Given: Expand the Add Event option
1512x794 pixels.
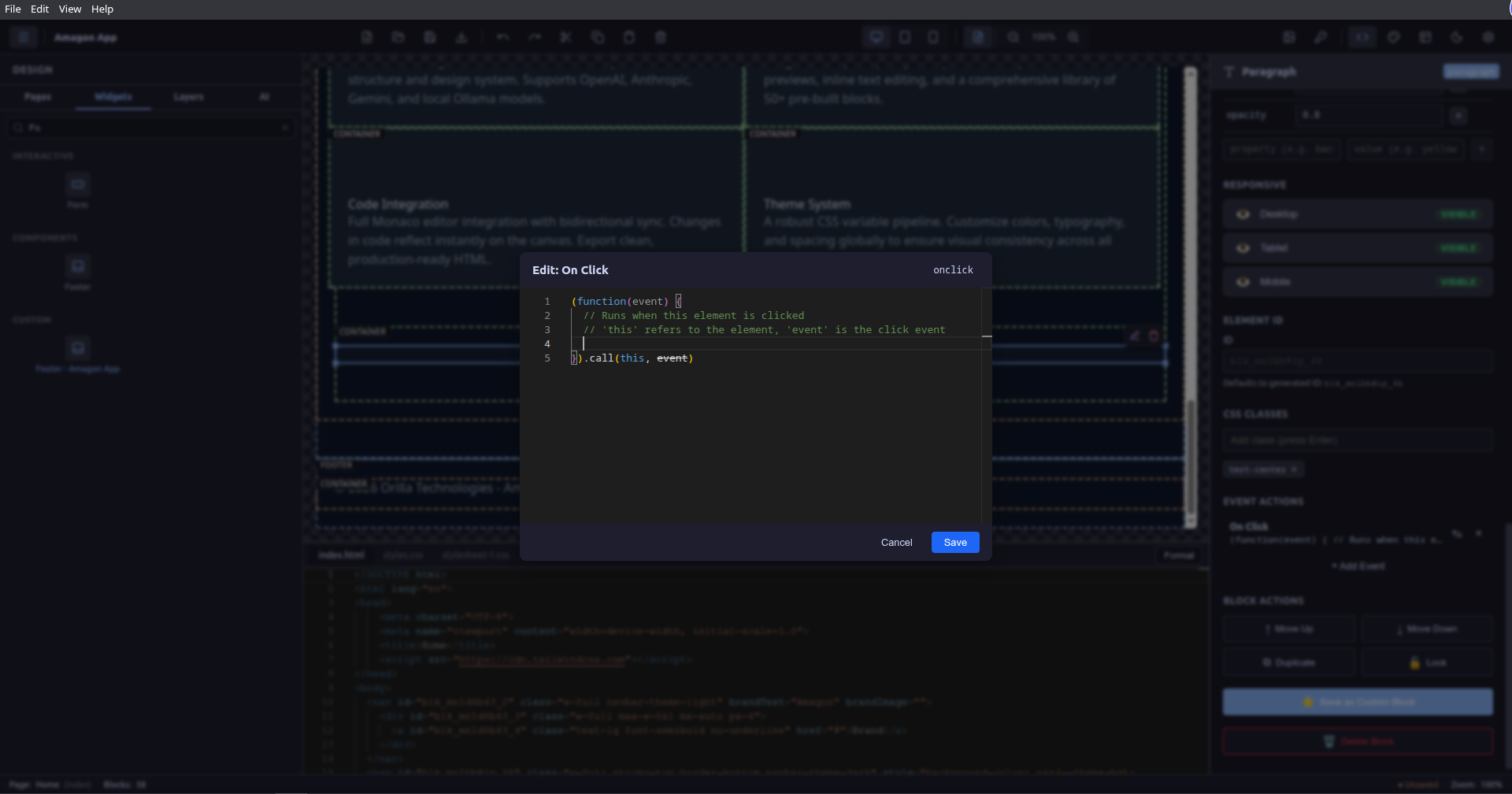Looking at the screenshot, I should (1358, 565).
